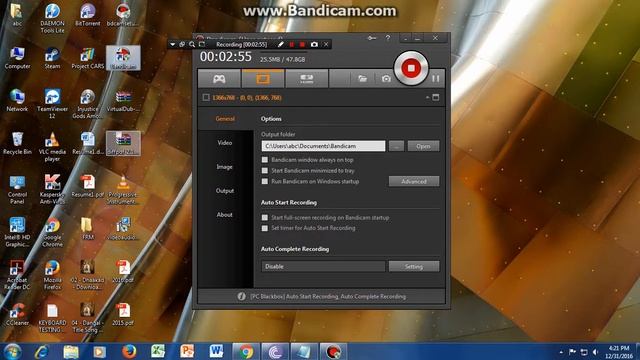Open Word from the taskbar
Image resolution: width=640 pixels, height=360 pixels.
pos(216,351)
